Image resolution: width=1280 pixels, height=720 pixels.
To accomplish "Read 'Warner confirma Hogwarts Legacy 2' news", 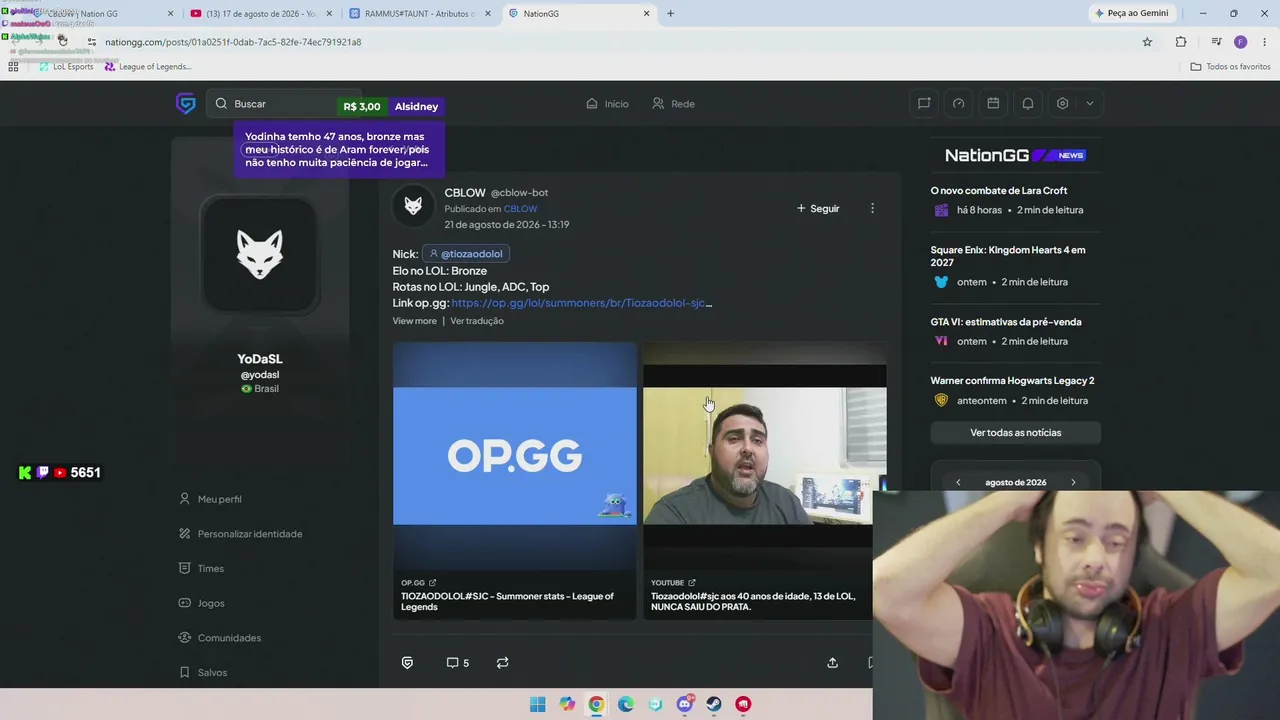I will 1012,381.
